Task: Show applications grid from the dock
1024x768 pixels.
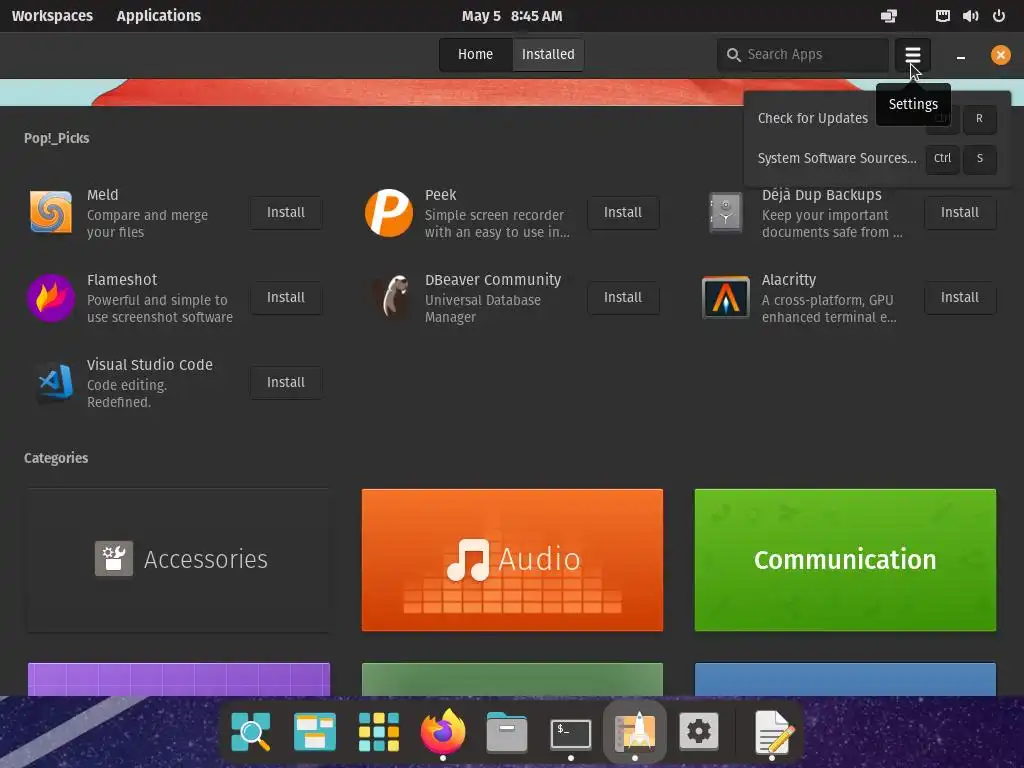Action: point(379,731)
